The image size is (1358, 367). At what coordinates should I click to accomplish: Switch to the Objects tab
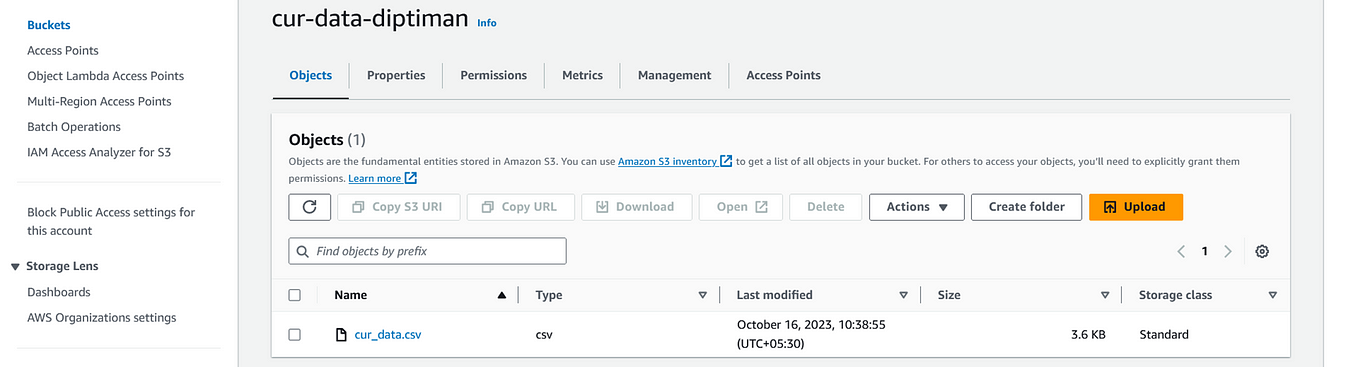(x=310, y=75)
